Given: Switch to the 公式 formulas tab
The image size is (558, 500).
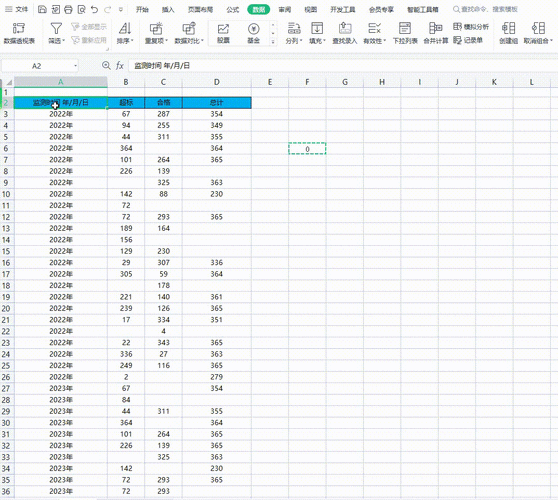Looking at the screenshot, I should 233,10.
